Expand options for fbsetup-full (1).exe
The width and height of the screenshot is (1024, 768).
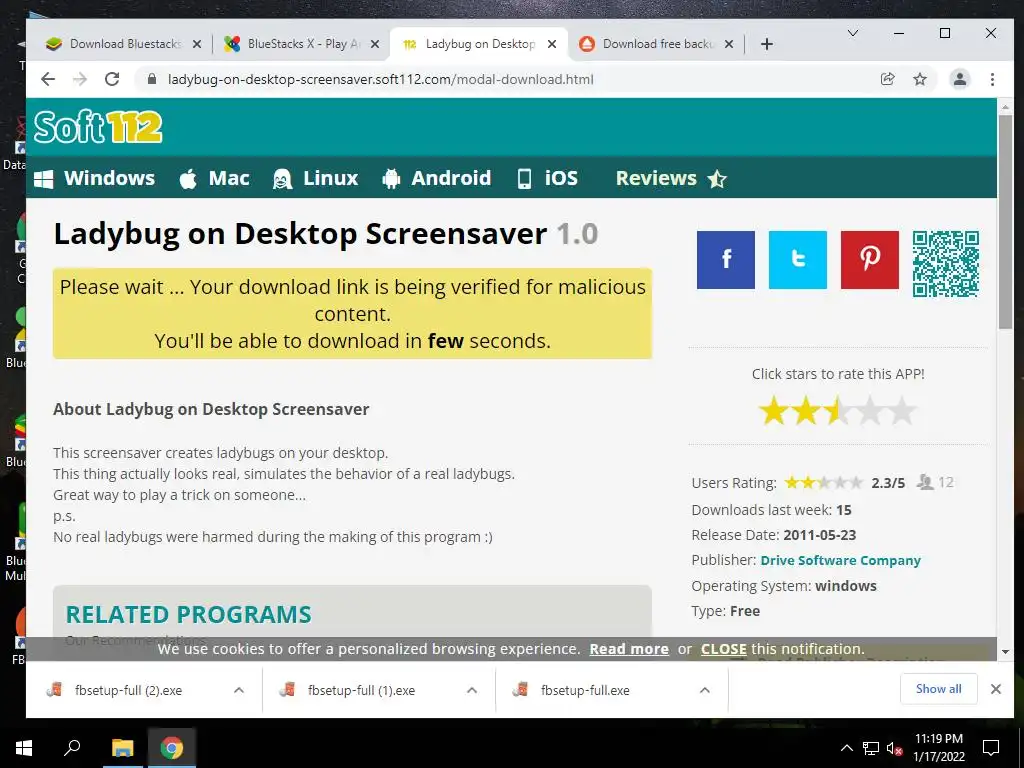tap(472, 690)
